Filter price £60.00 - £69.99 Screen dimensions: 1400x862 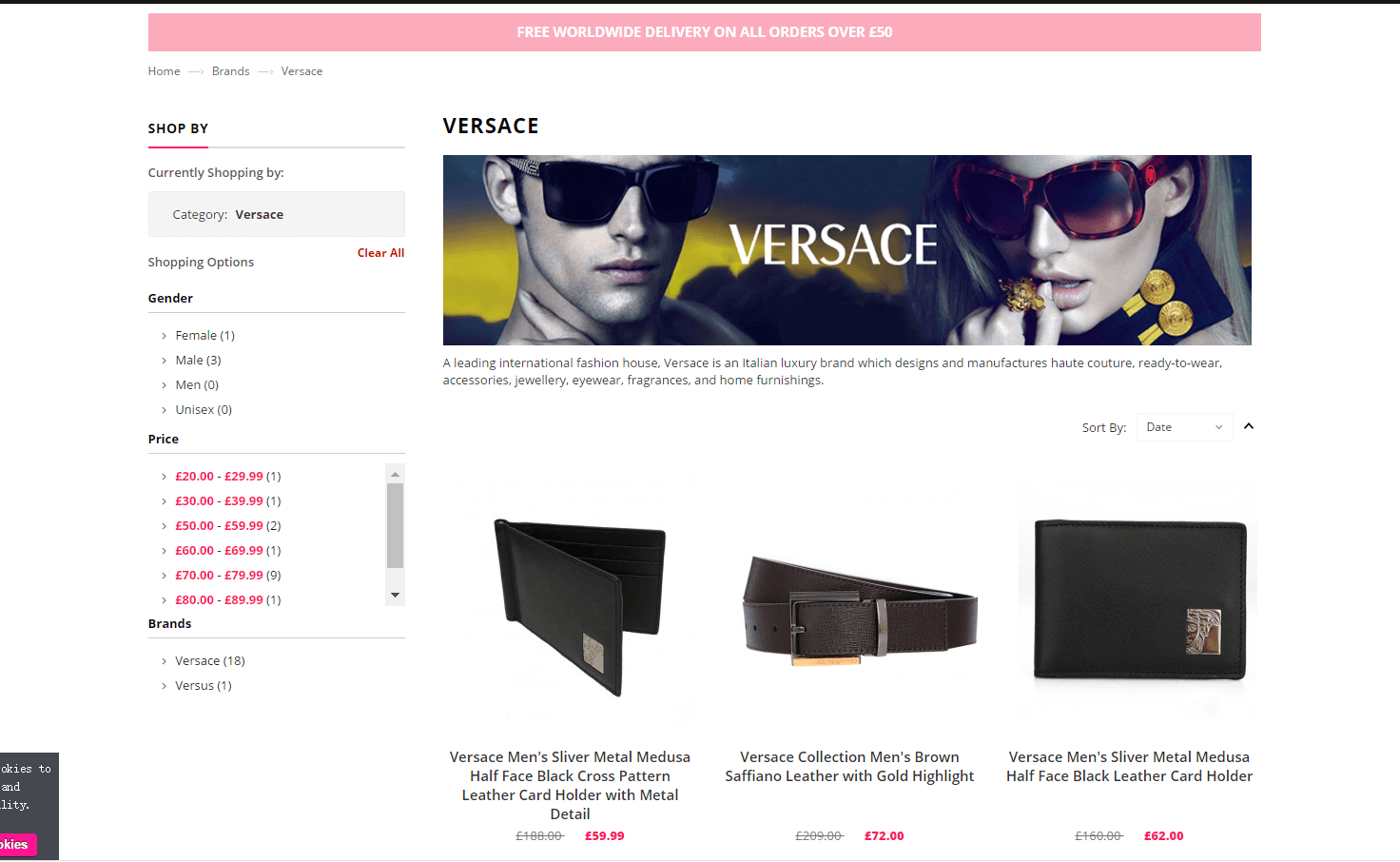(x=228, y=551)
